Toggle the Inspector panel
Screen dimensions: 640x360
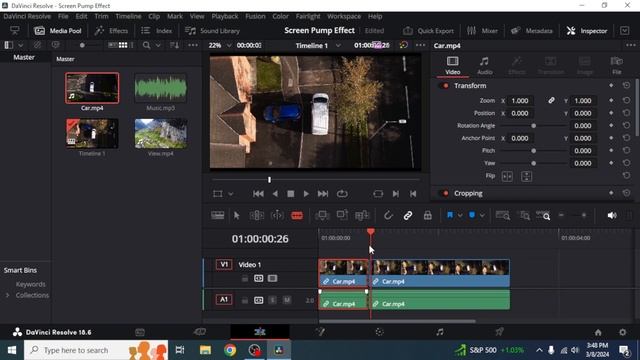(587, 31)
